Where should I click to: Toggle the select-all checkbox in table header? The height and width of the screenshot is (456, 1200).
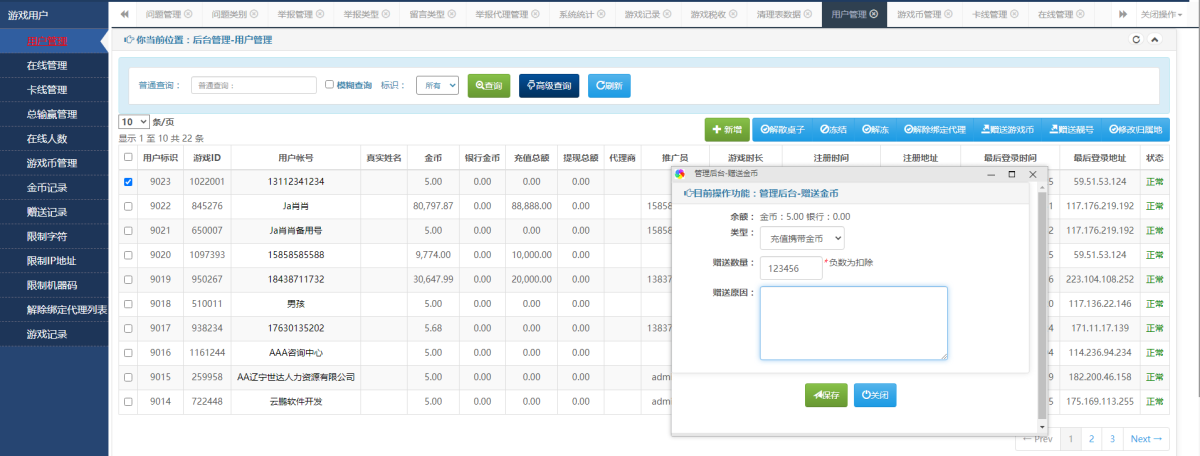tap(127, 157)
